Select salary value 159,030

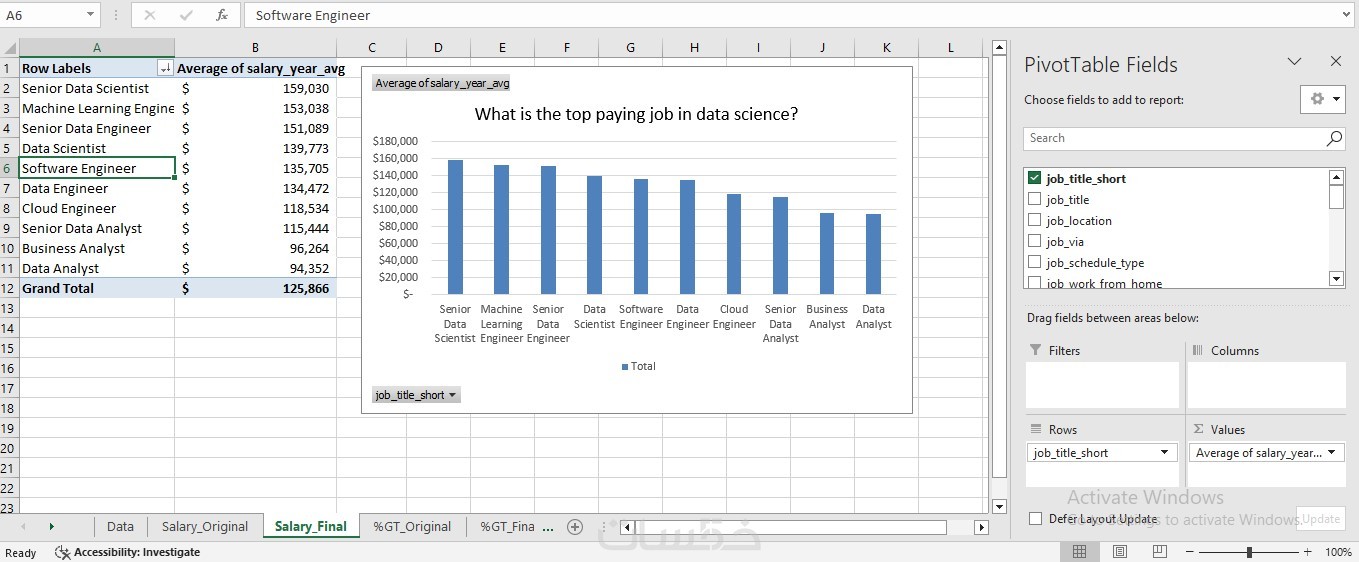tap(256, 88)
